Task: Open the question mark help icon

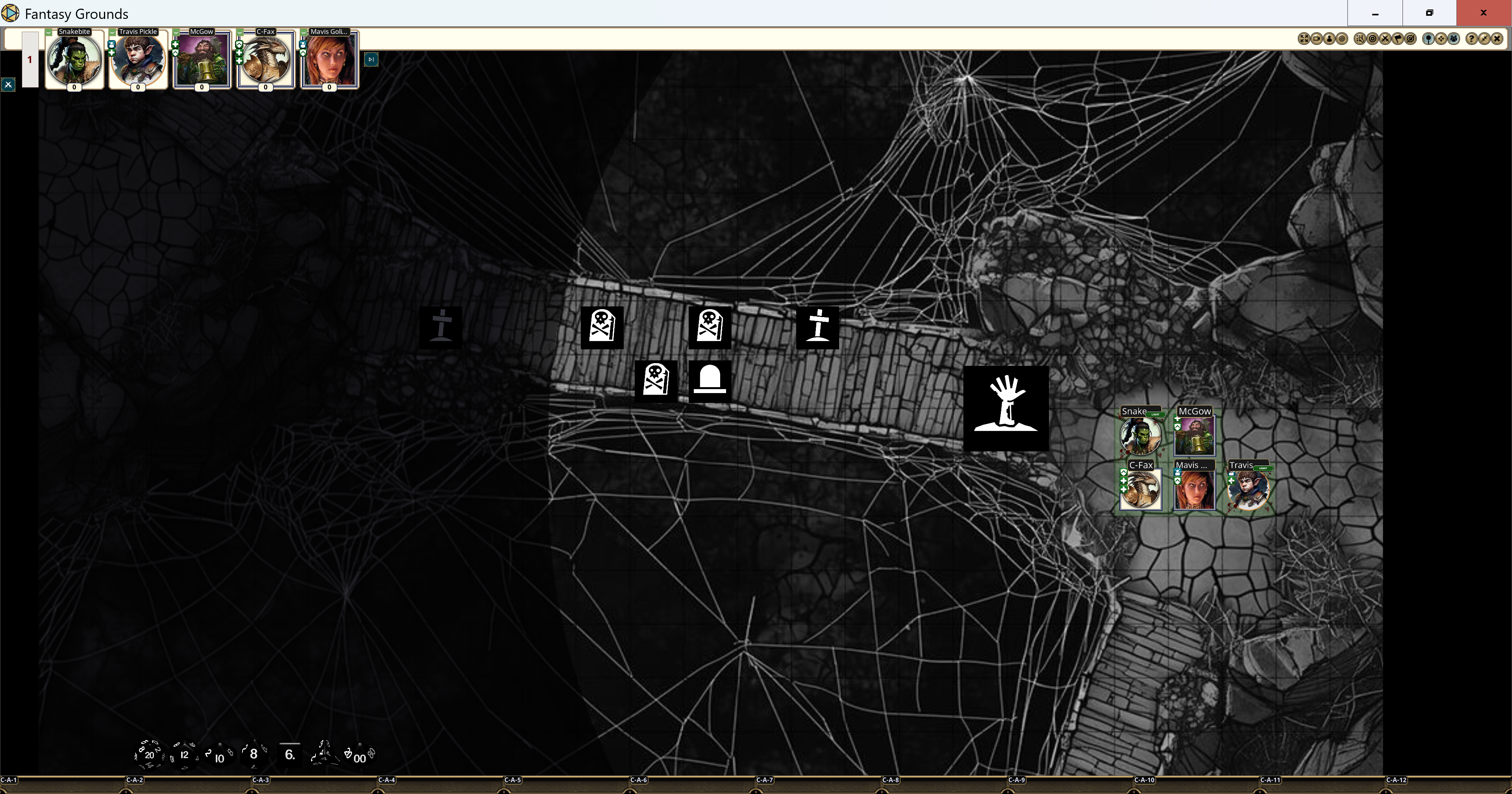Action: (x=1471, y=39)
